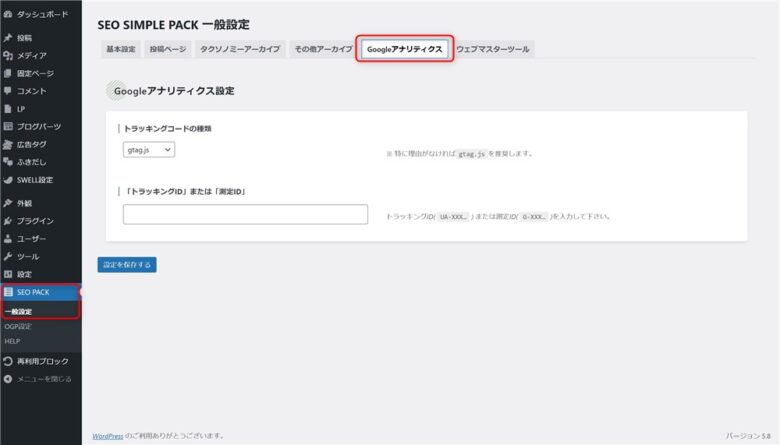The height and width of the screenshot is (445, 780).
Task: Click the user icon beside ユーザー
Action: (x=8, y=239)
